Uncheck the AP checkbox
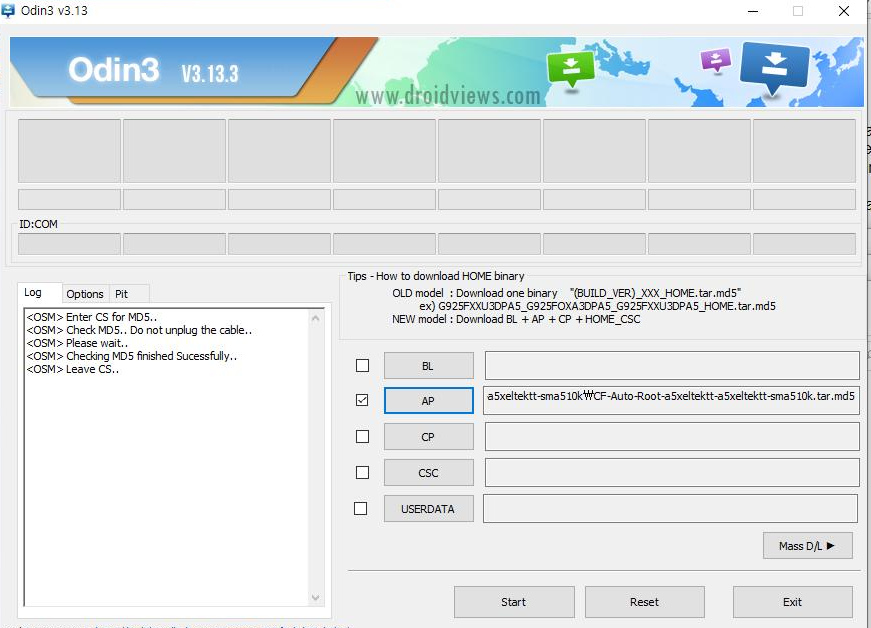 362,400
